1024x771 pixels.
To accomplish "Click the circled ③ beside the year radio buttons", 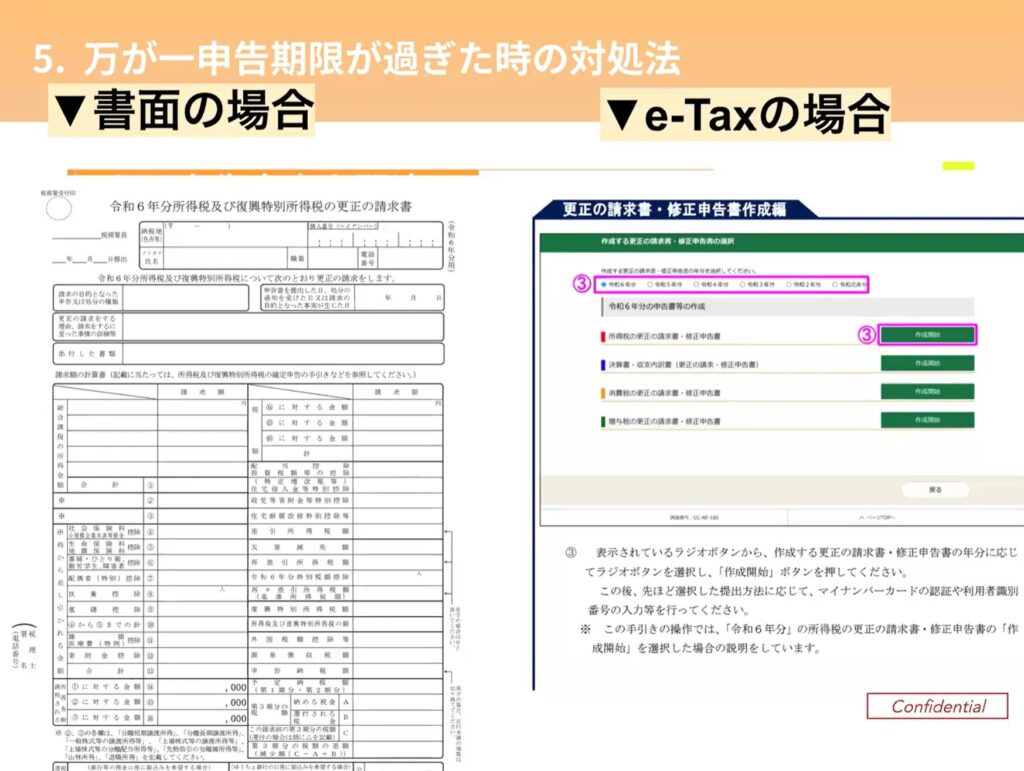I will pos(581,283).
